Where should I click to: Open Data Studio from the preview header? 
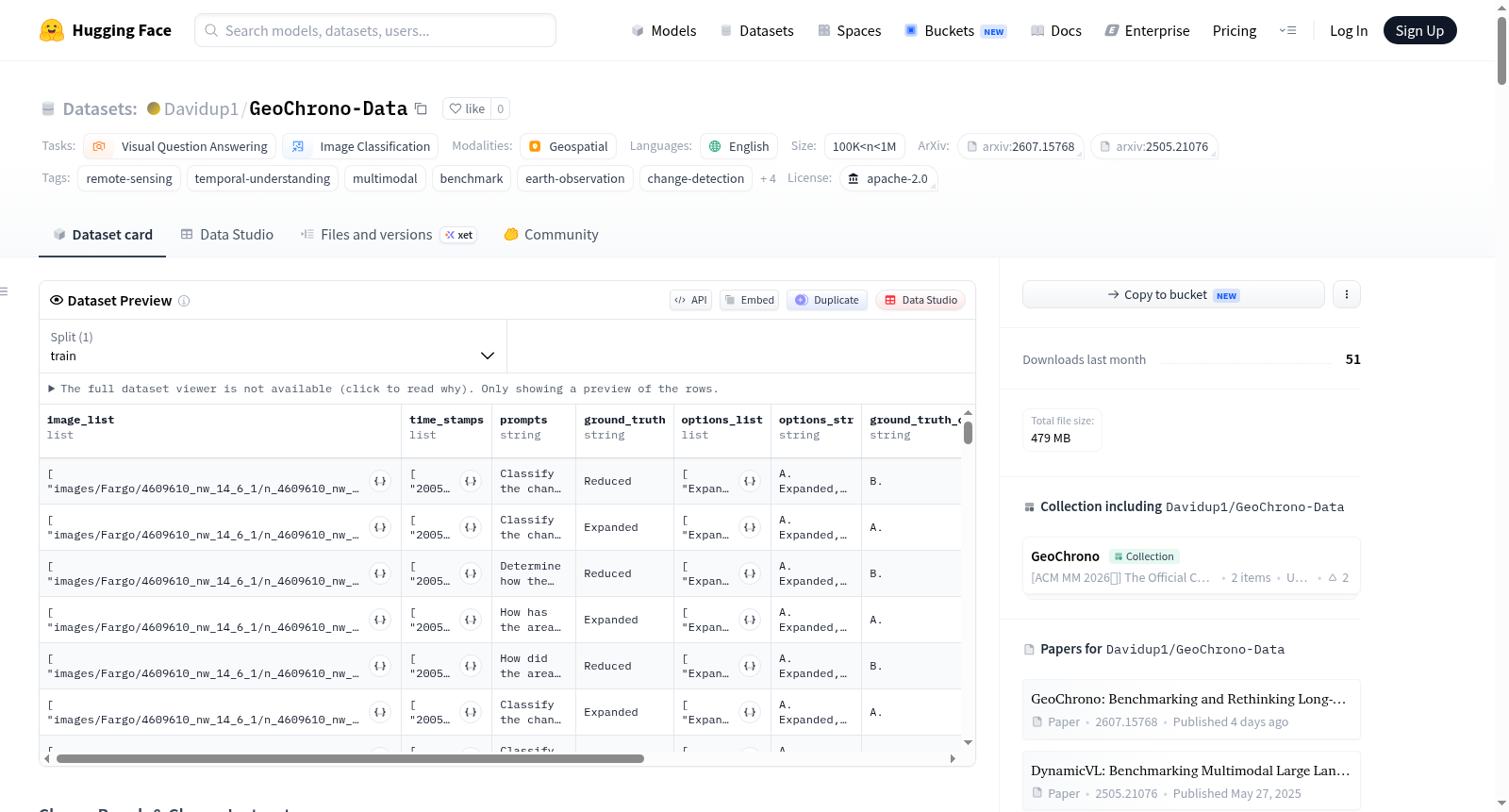coord(920,300)
